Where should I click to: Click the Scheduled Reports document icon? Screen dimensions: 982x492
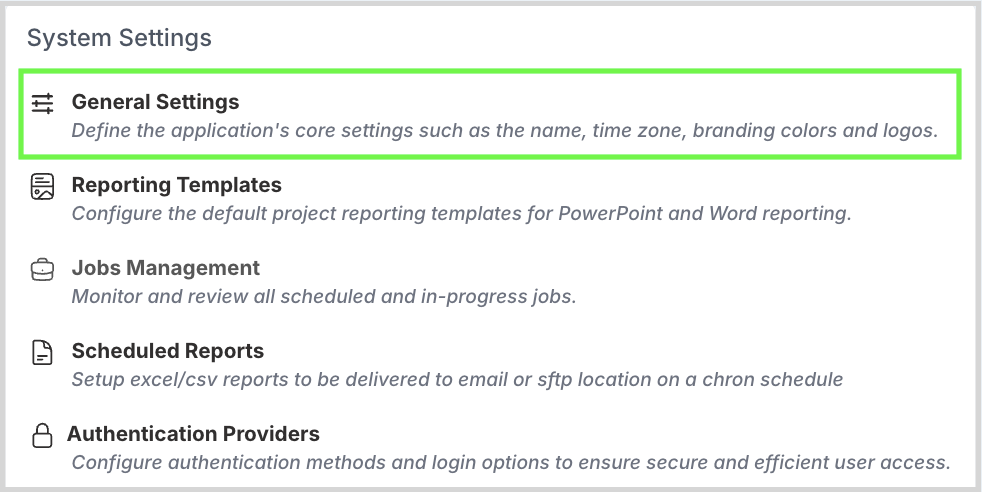pyautogui.click(x=42, y=352)
